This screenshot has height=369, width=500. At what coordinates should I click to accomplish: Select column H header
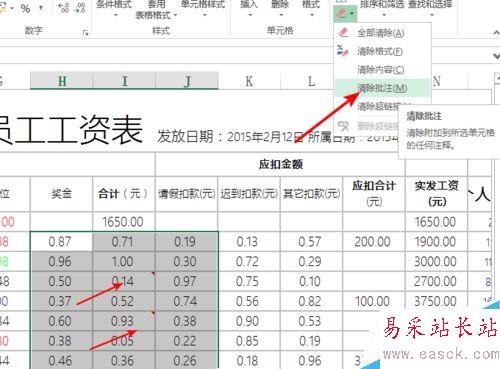click(x=62, y=80)
